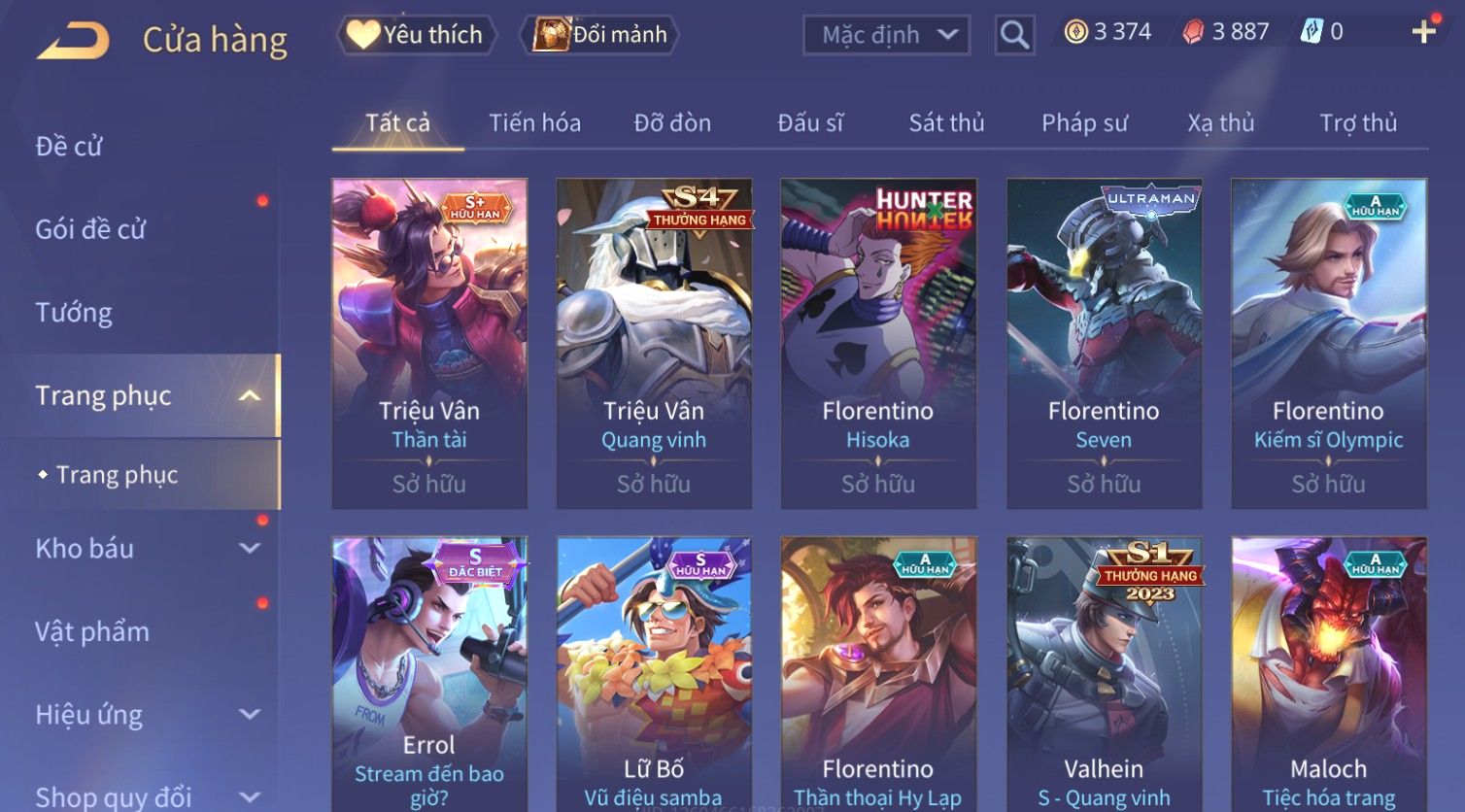Collapse the Trang phục sidebar section

tap(250, 395)
